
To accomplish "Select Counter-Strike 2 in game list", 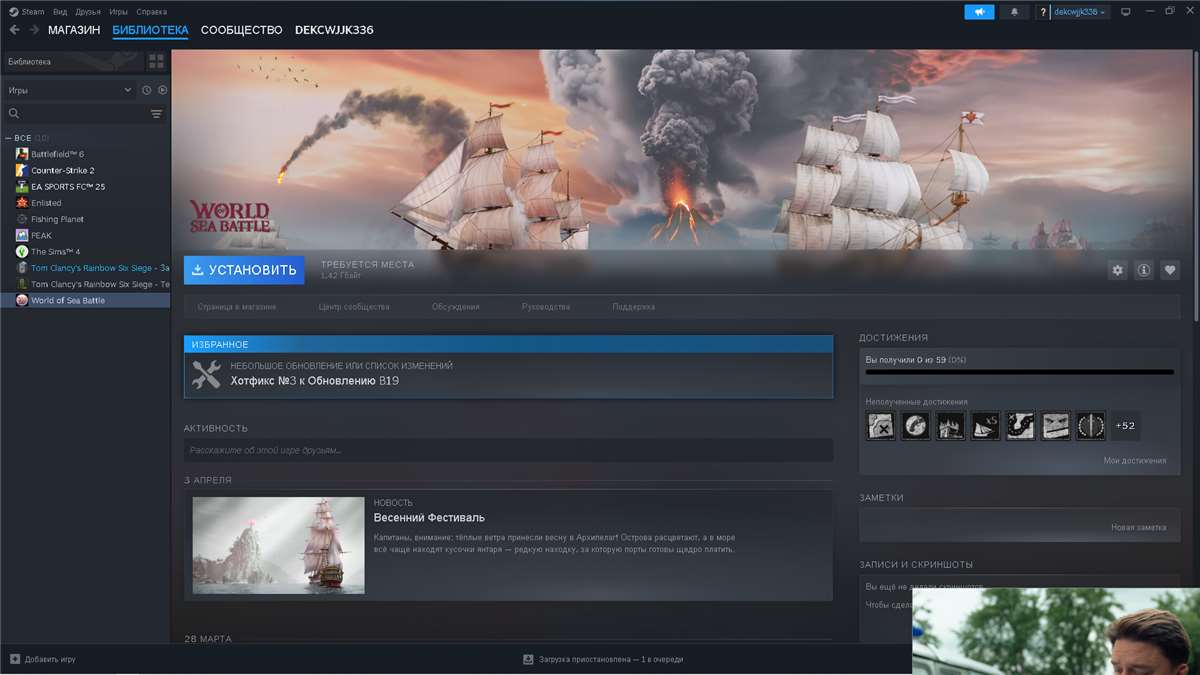I will (x=62, y=170).
